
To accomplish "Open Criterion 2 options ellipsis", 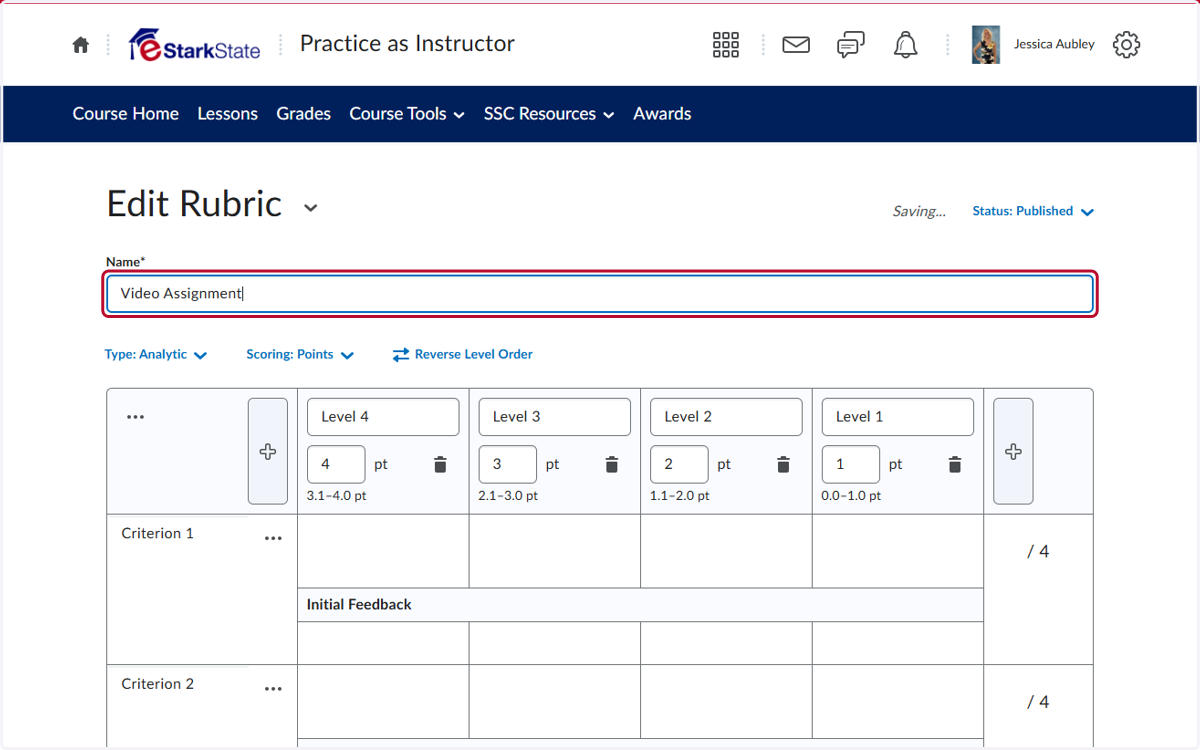I will point(273,689).
